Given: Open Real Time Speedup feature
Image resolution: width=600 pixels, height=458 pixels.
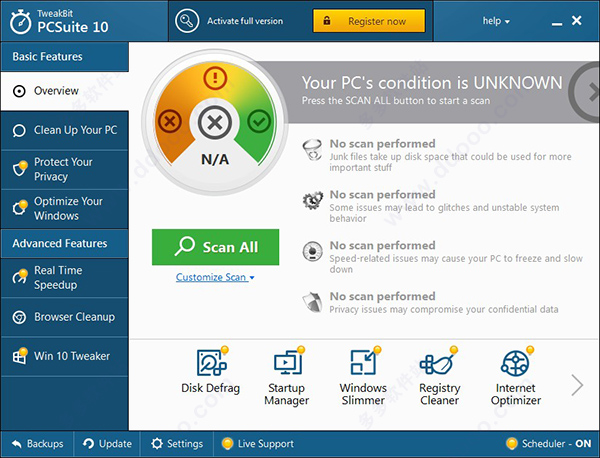Looking at the screenshot, I should (x=65, y=278).
